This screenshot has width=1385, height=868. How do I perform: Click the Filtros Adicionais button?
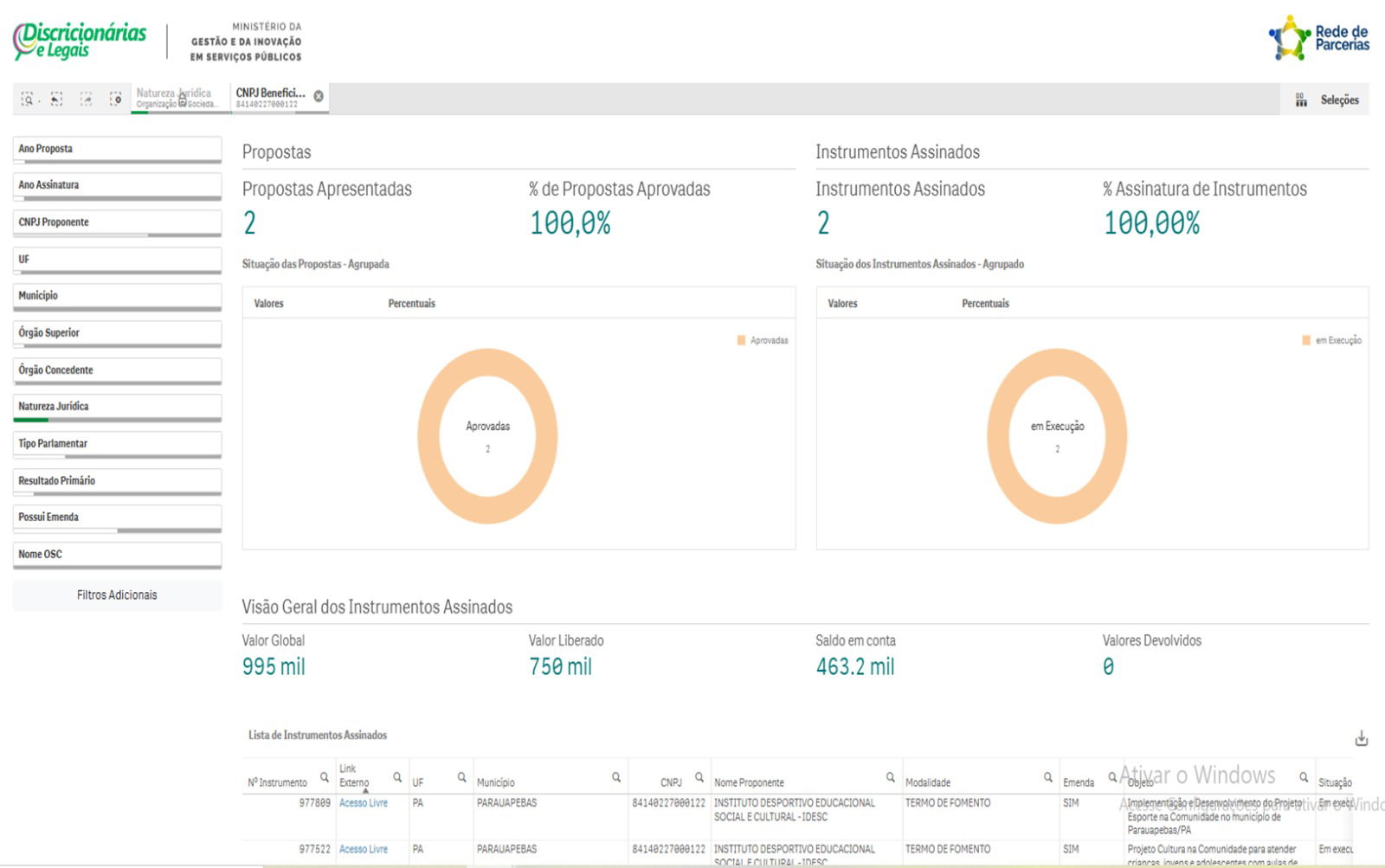pos(117,595)
